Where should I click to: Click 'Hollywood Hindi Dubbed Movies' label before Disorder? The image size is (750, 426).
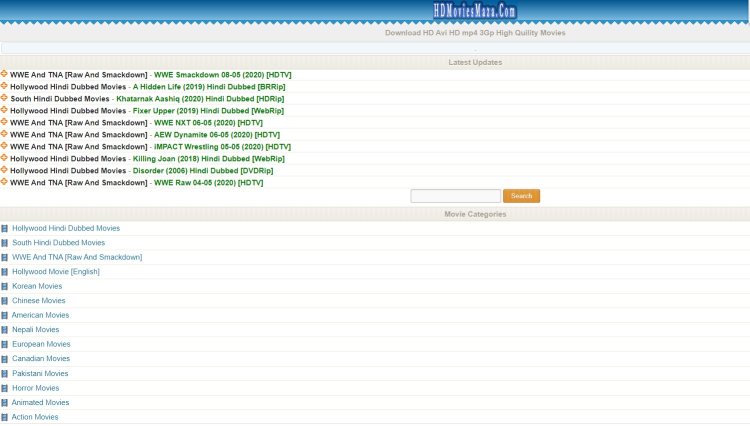coord(68,171)
